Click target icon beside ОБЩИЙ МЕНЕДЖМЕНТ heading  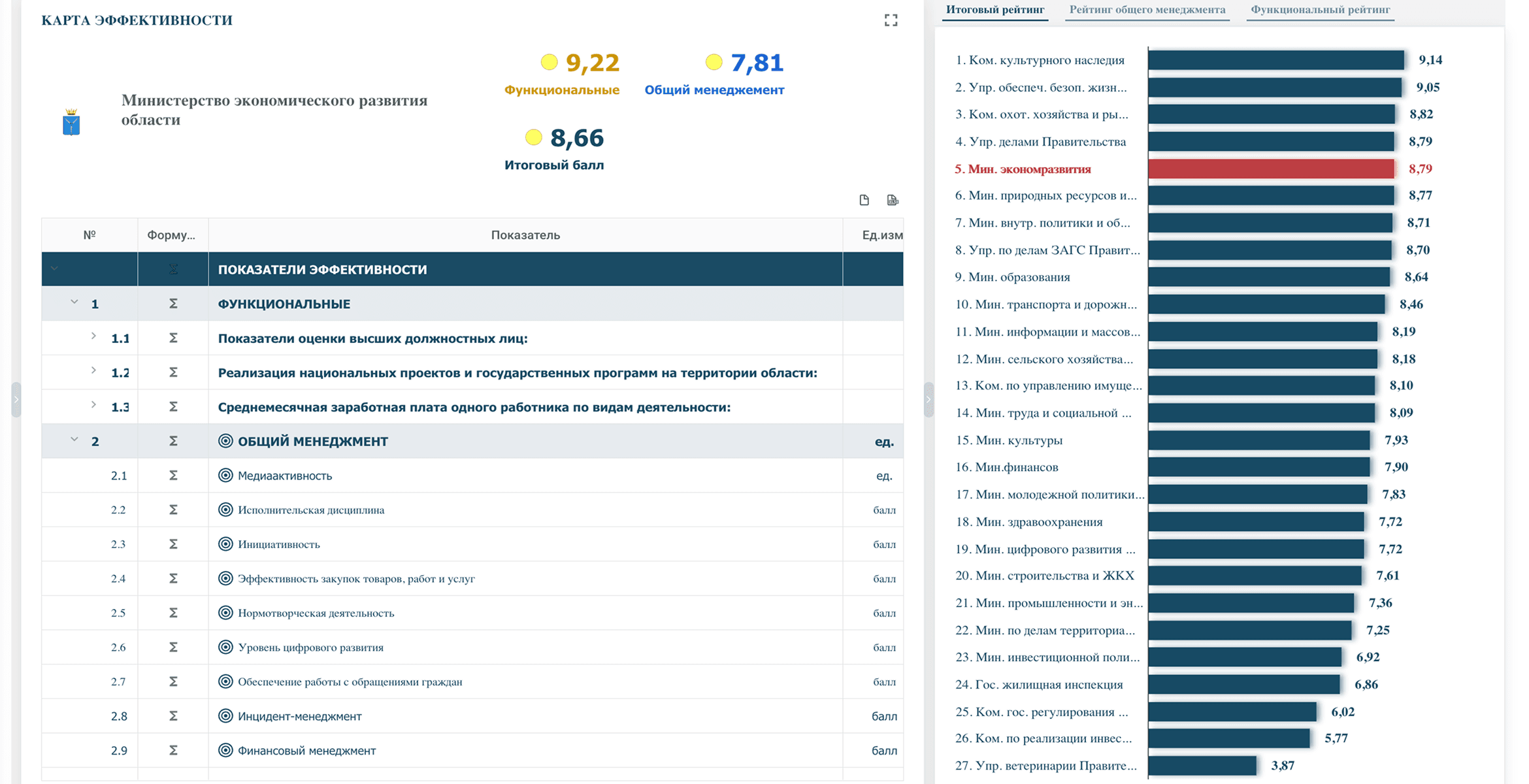pos(225,441)
